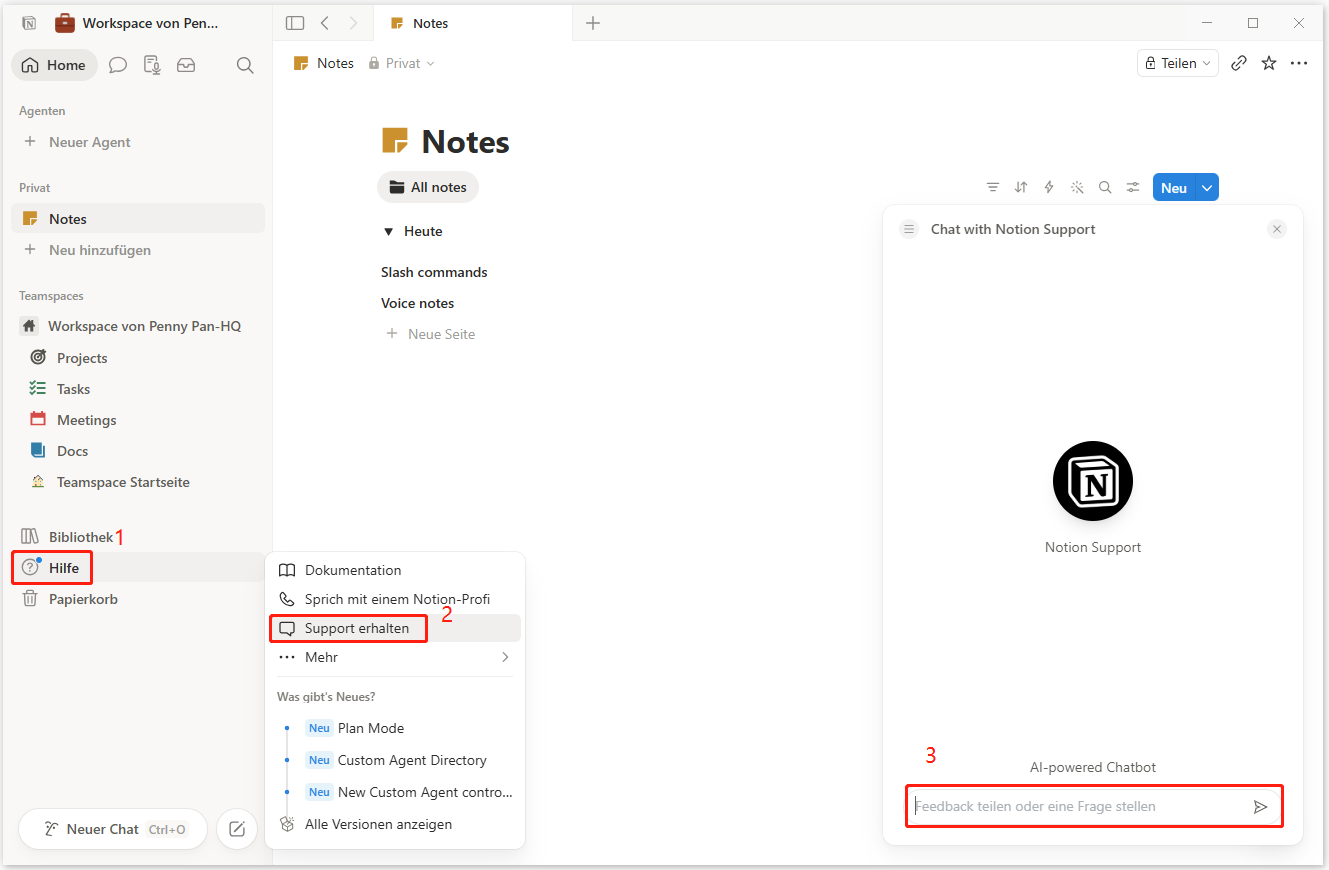Open the page three-dots menu top right

[1299, 63]
